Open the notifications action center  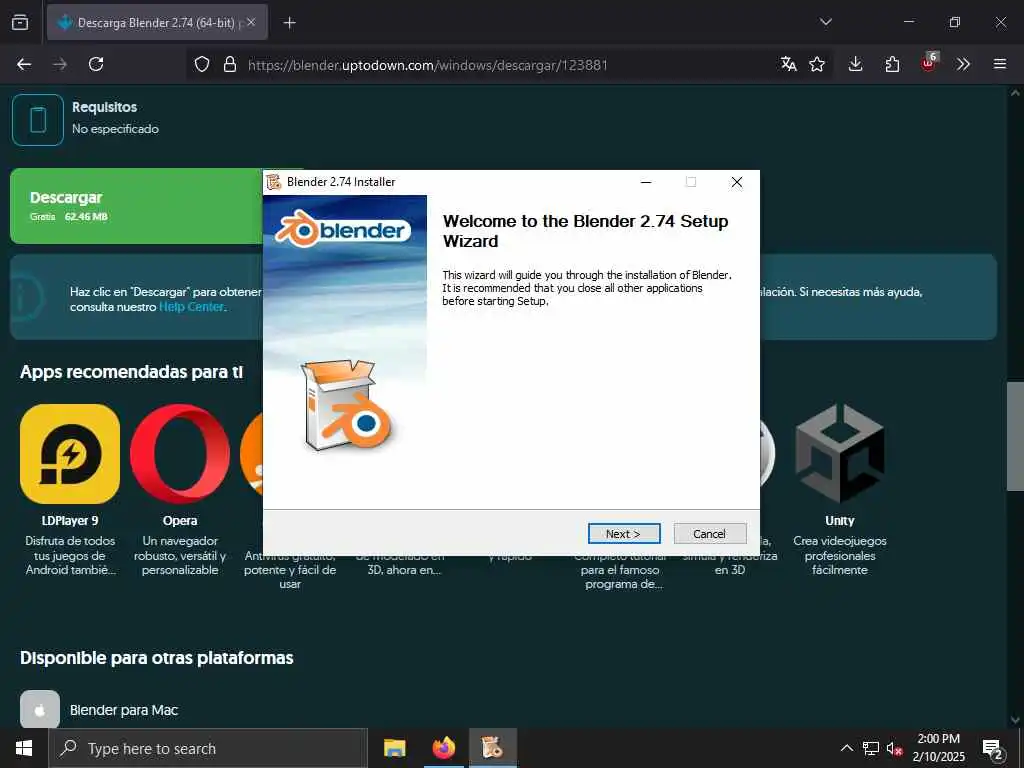993,749
